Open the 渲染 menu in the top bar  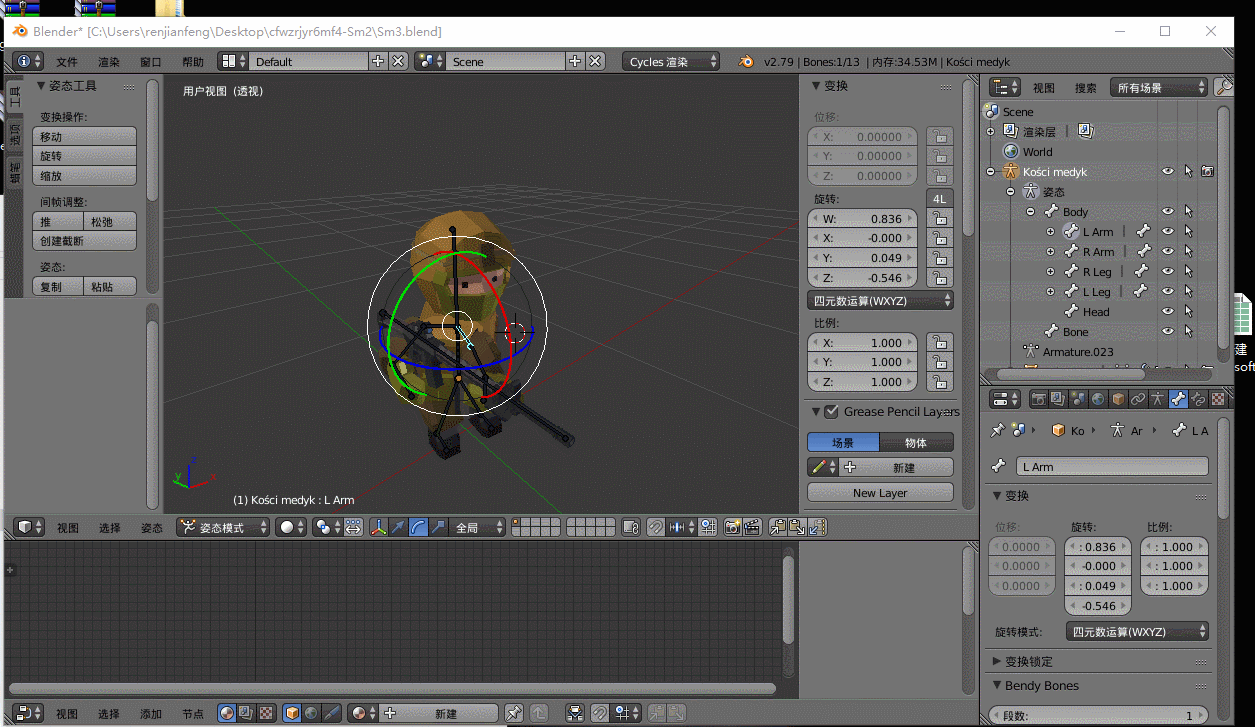coord(109,62)
